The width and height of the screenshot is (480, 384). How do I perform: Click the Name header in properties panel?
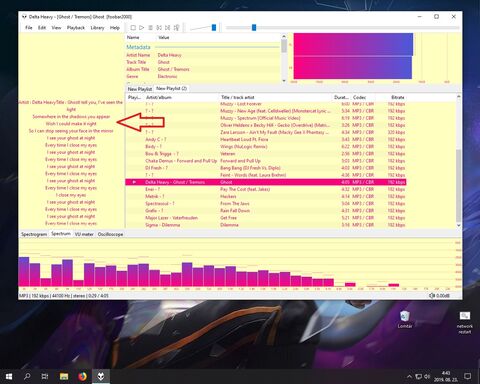141,37
